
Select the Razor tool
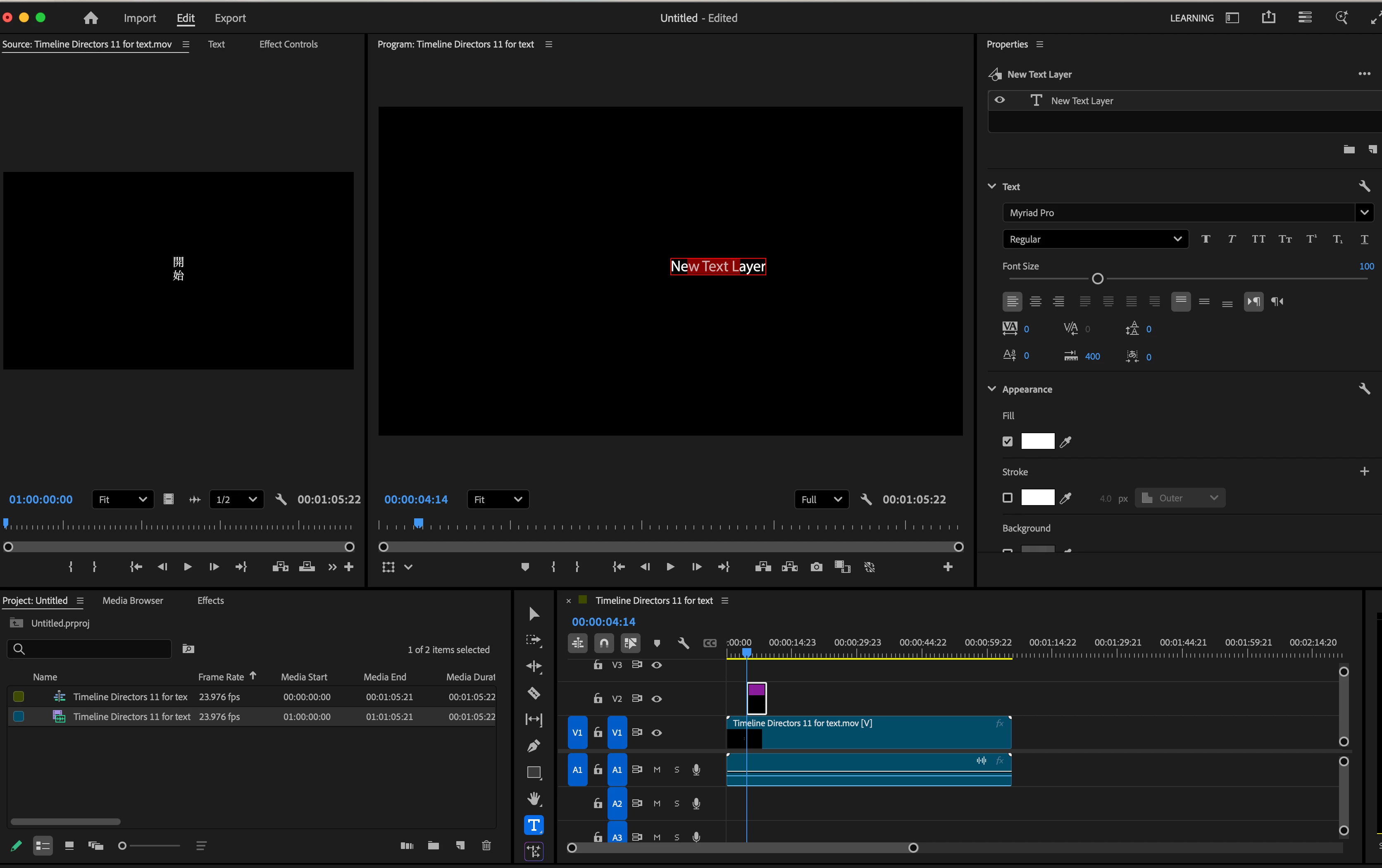(534, 693)
